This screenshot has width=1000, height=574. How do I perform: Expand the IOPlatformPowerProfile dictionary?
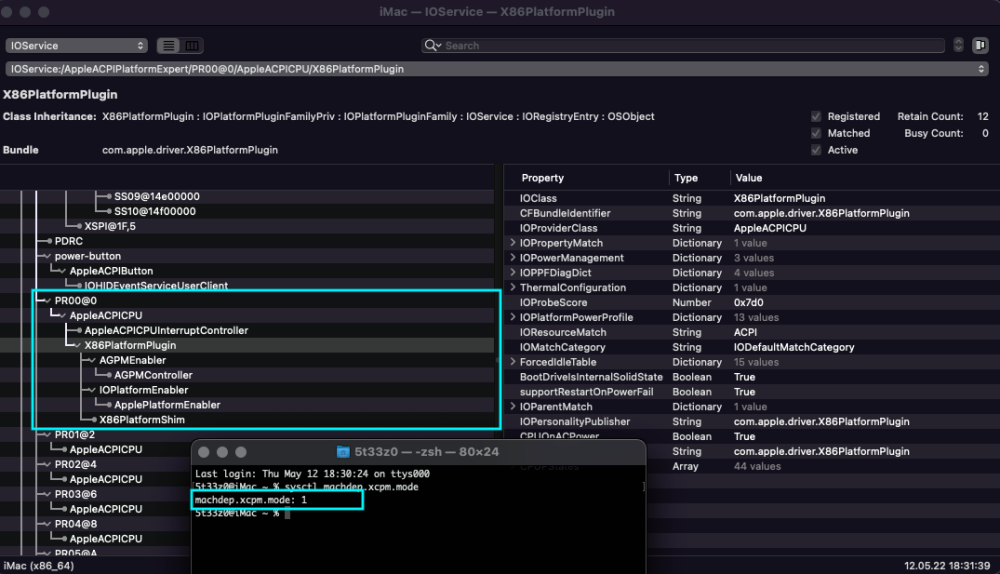pyautogui.click(x=513, y=317)
